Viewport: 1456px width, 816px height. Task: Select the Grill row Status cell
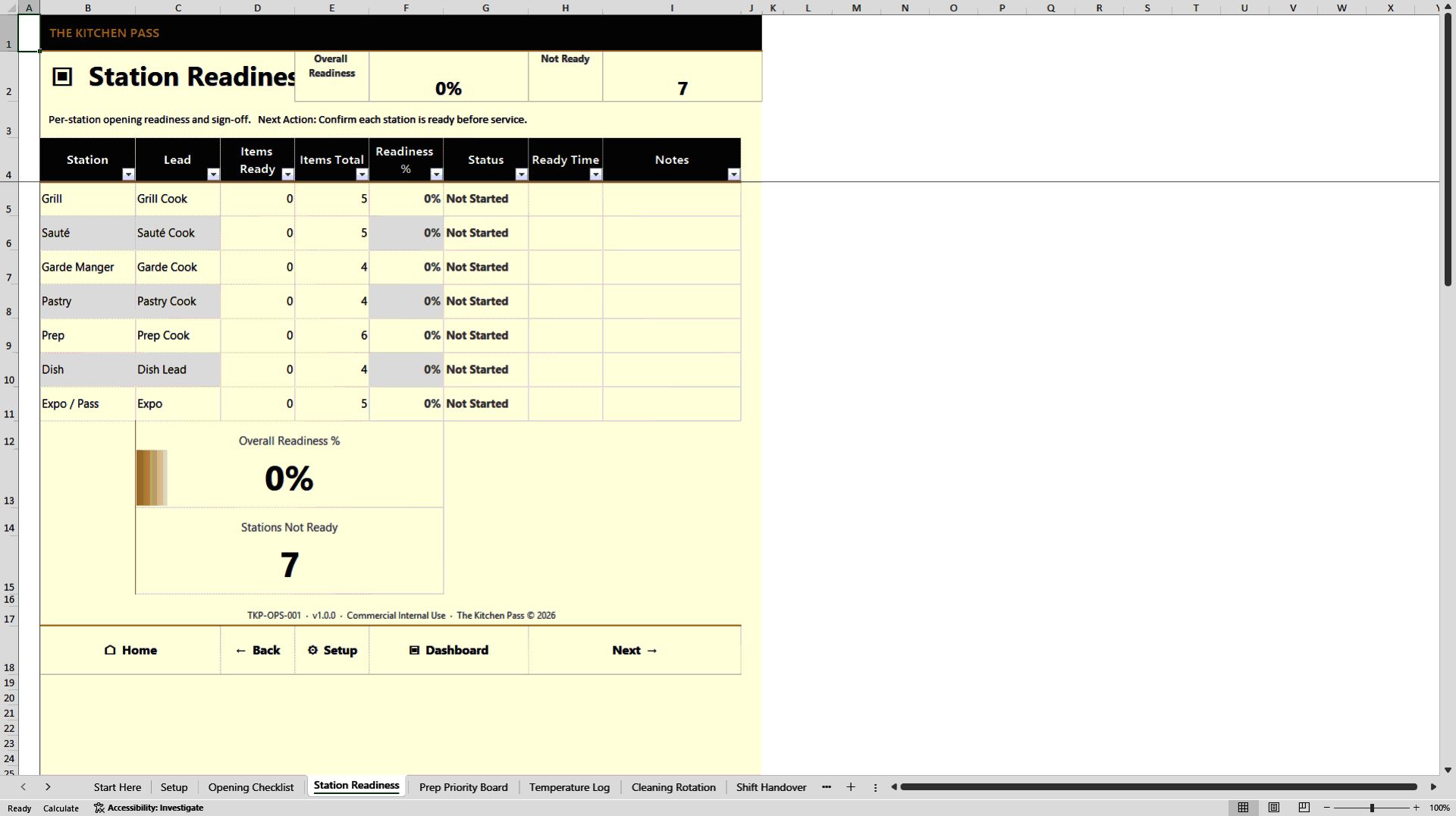tap(485, 199)
